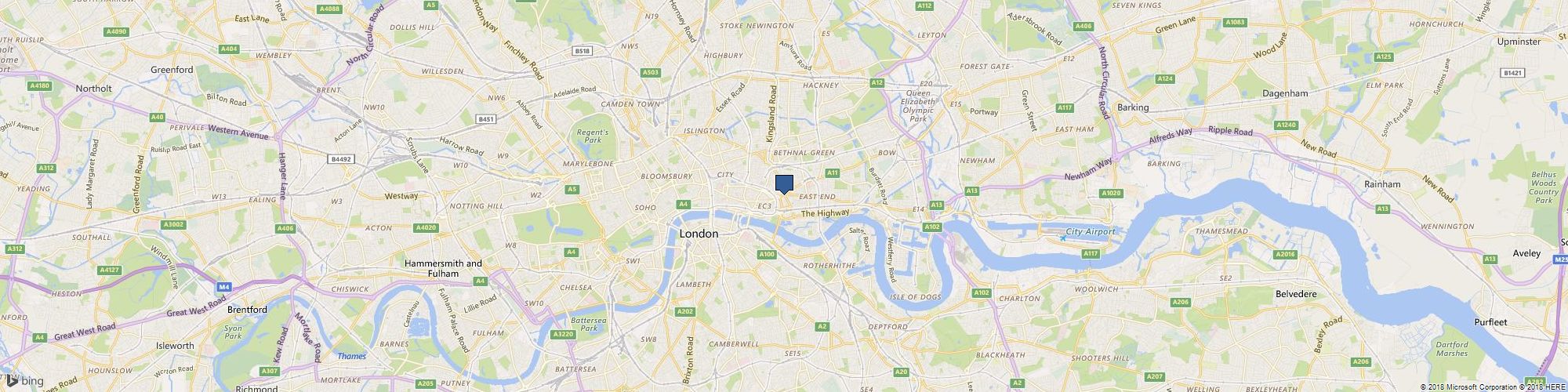
Task: Click the Brentford place label
Action: [x=248, y=310]
